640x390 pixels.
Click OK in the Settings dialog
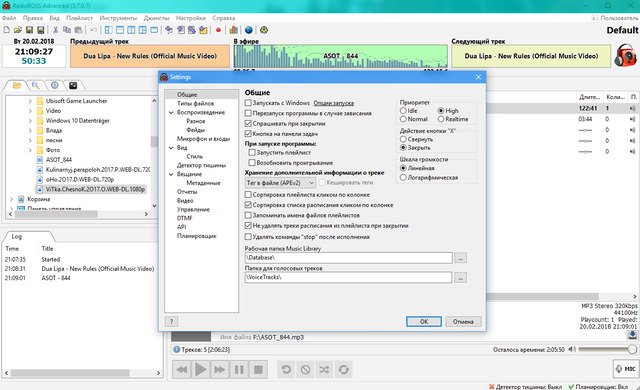click(424, 321)
